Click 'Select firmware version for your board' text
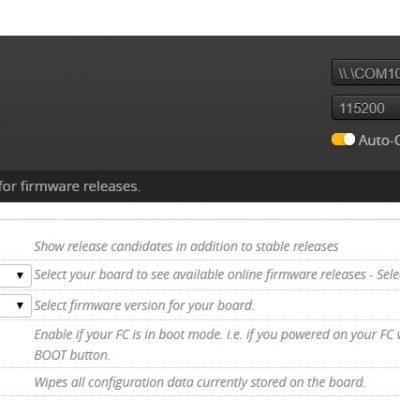Viewport: 400px width, 400px height. [144, 305]
